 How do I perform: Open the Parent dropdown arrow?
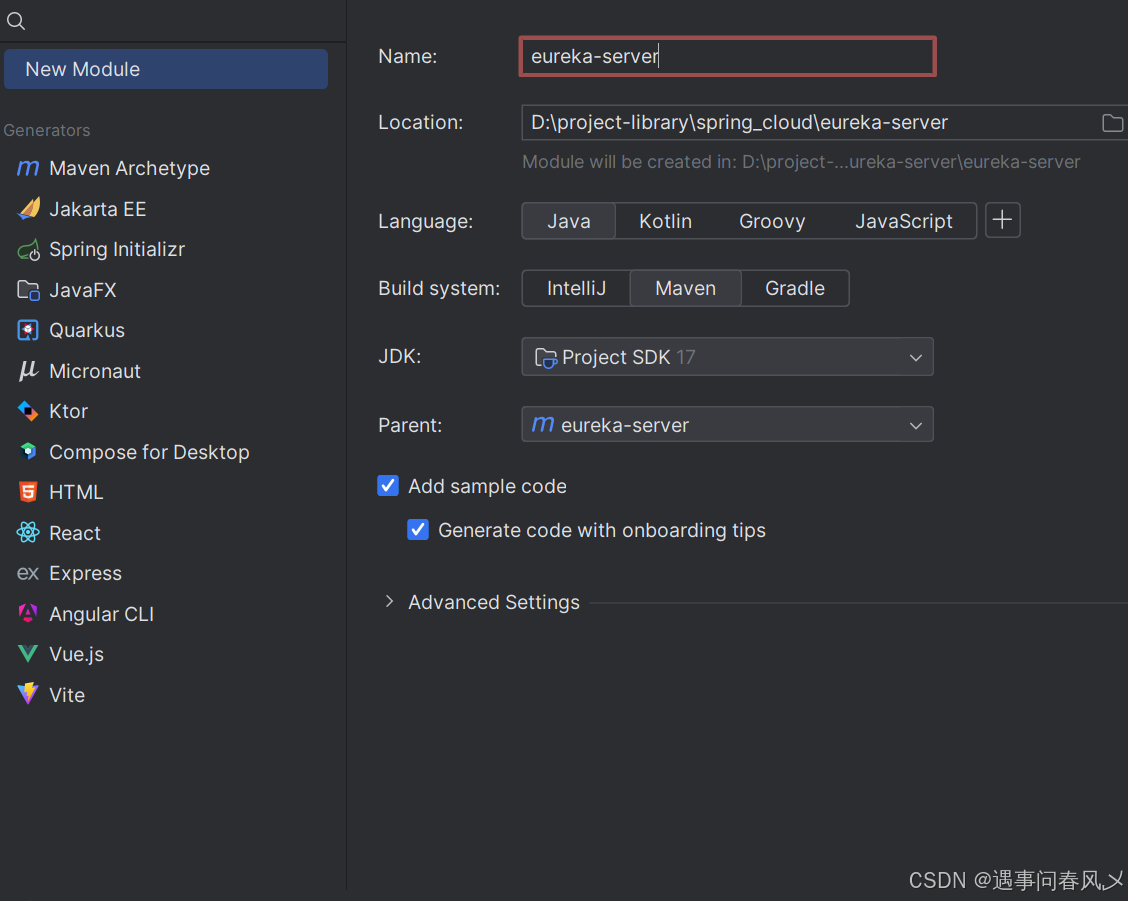(915, 425)
